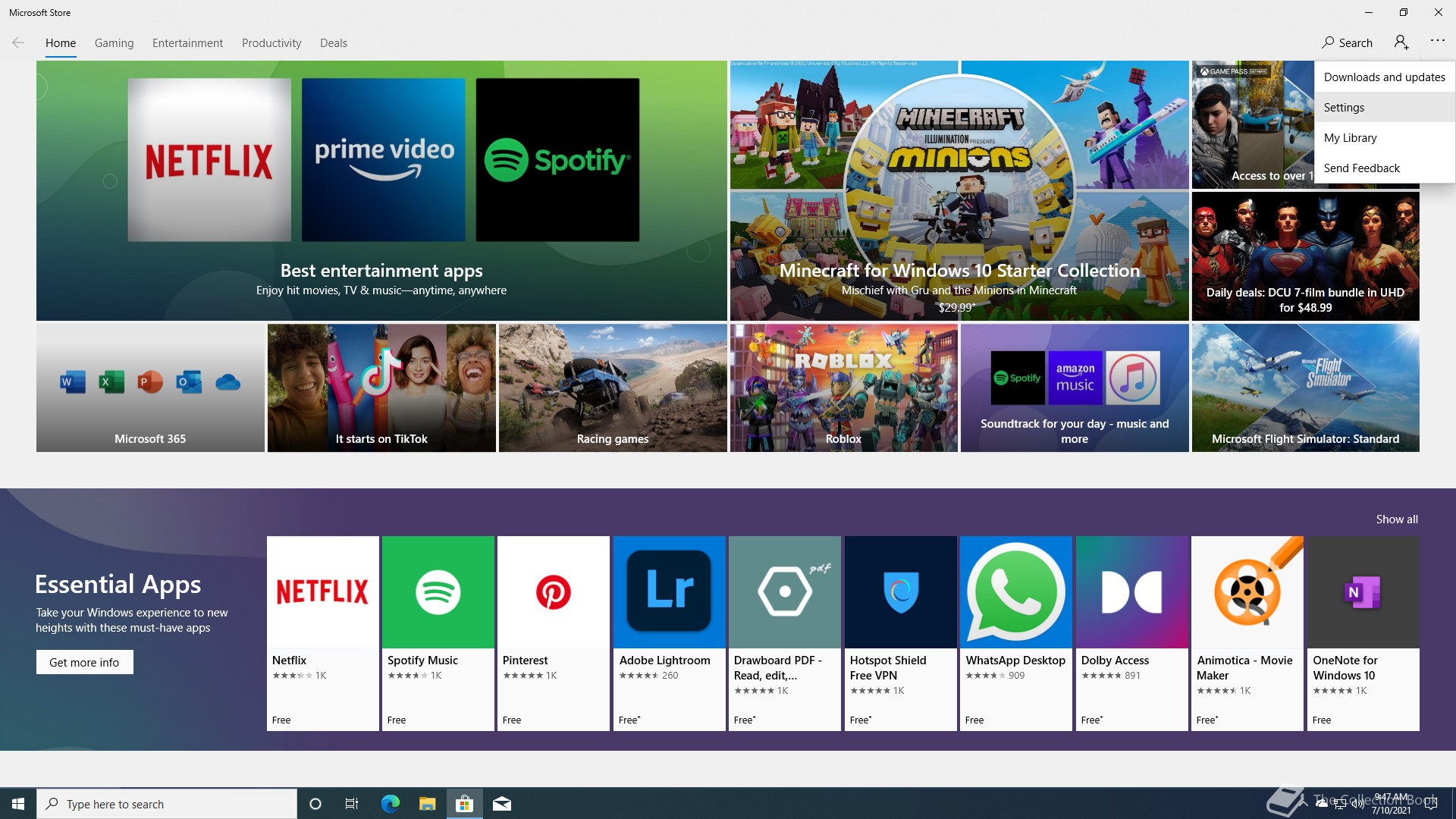This screenshot has height=819, width=1456.
Task: Open the DCU 7-film bundle deal tile
Action: [1305, 256]
